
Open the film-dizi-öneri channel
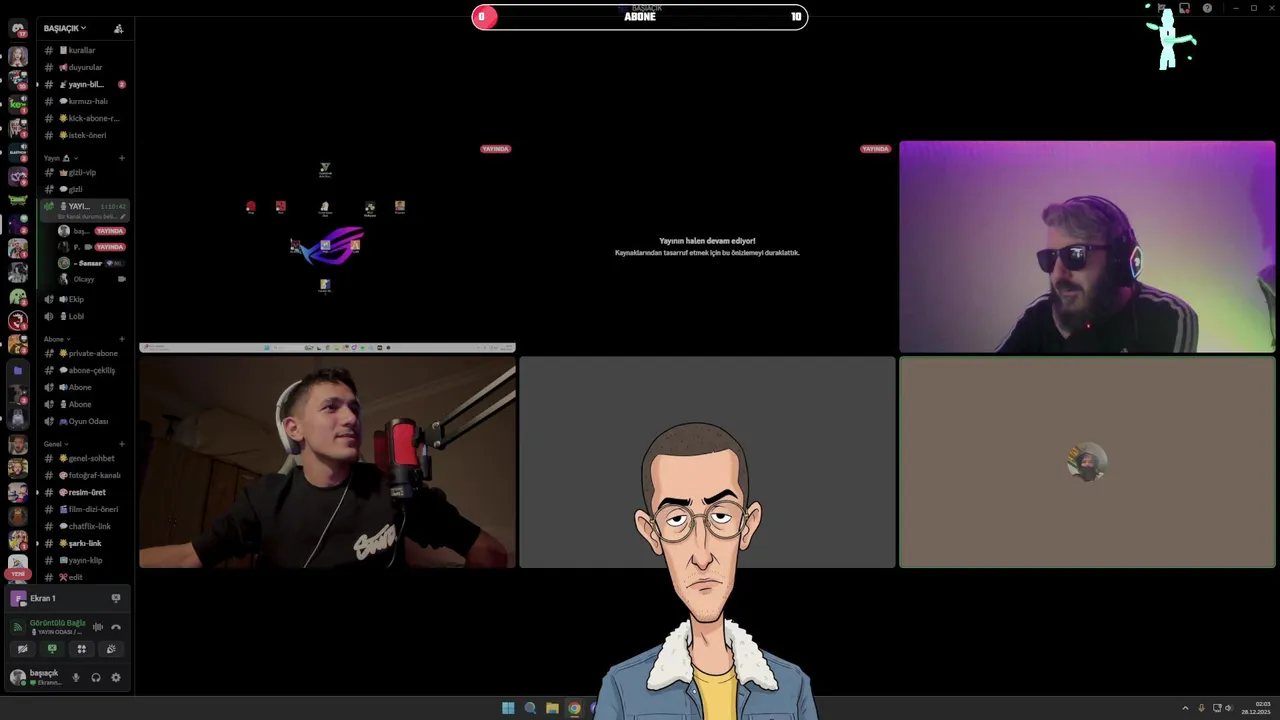click(85, 509)
